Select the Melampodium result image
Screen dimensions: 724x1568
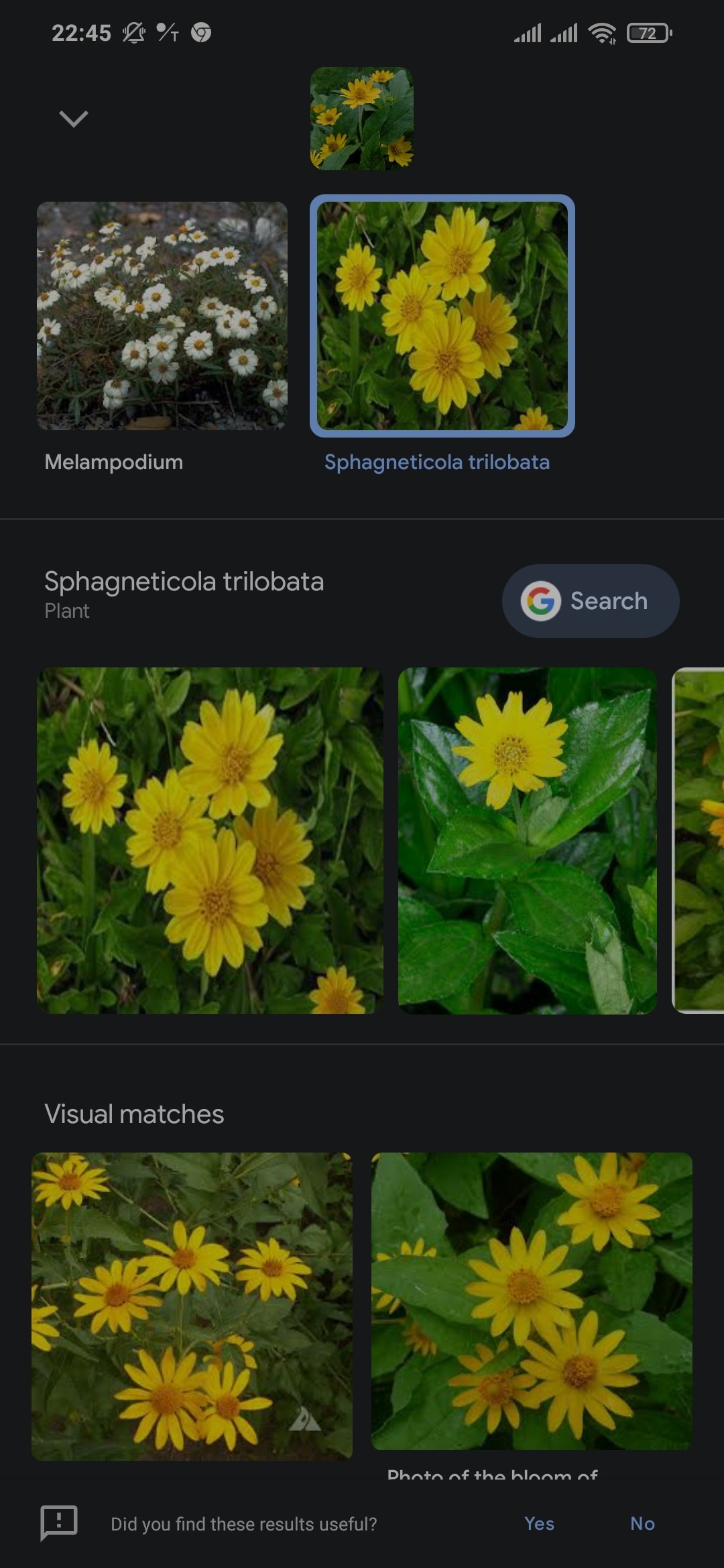pyautogui.click(x=162, y=316)
